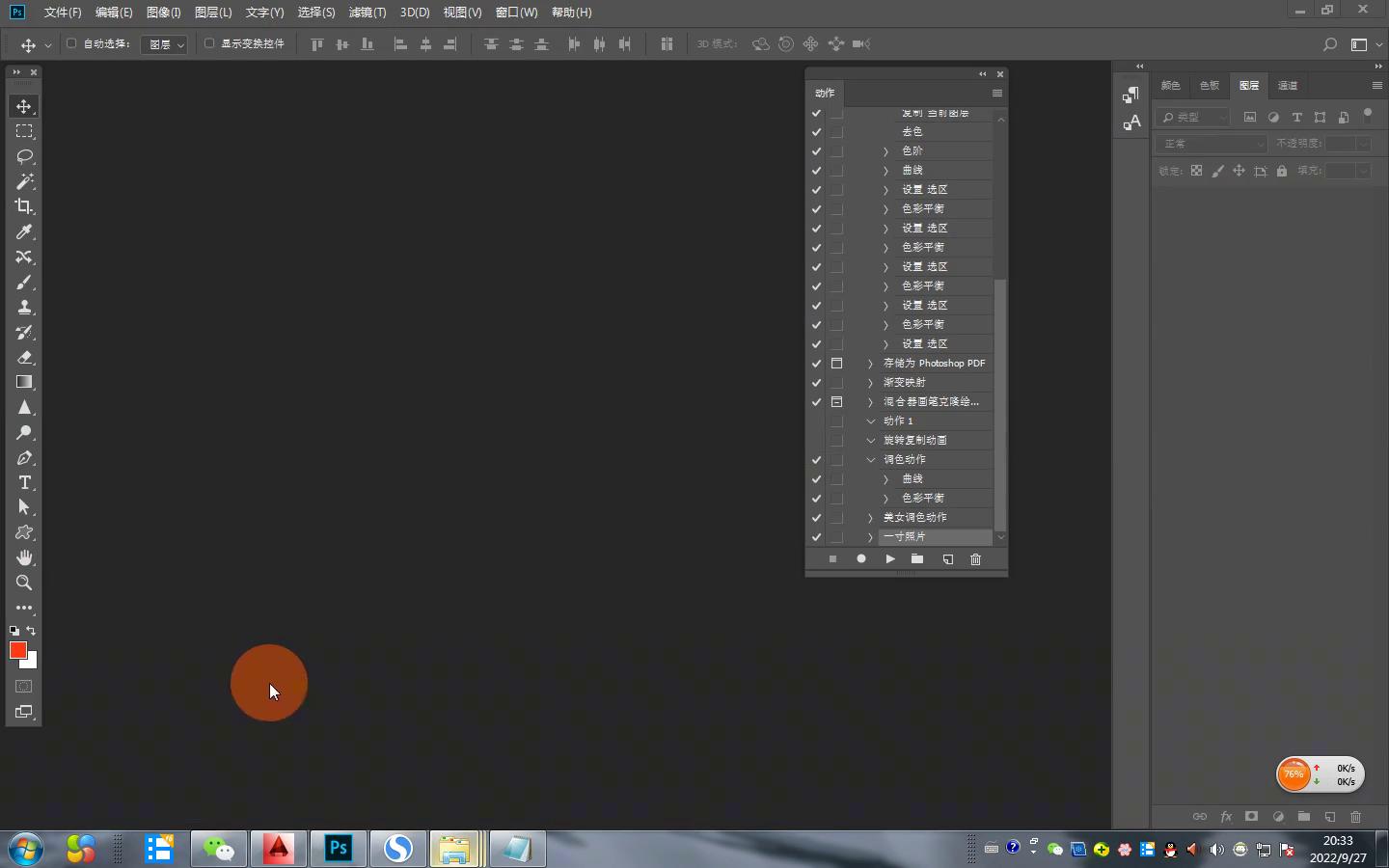Screen dimensions: 1389x868
Task: Click the red foreground color swatch
Action: point(17,650)
